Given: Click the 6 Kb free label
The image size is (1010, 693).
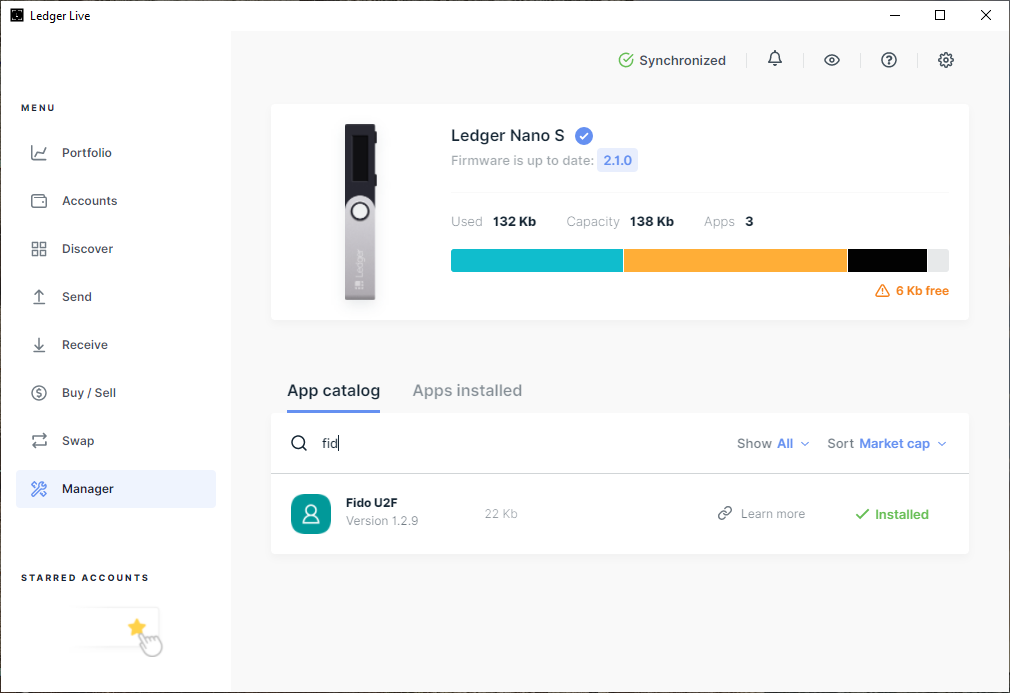Looking at the screenshot, I should (922, 291).
